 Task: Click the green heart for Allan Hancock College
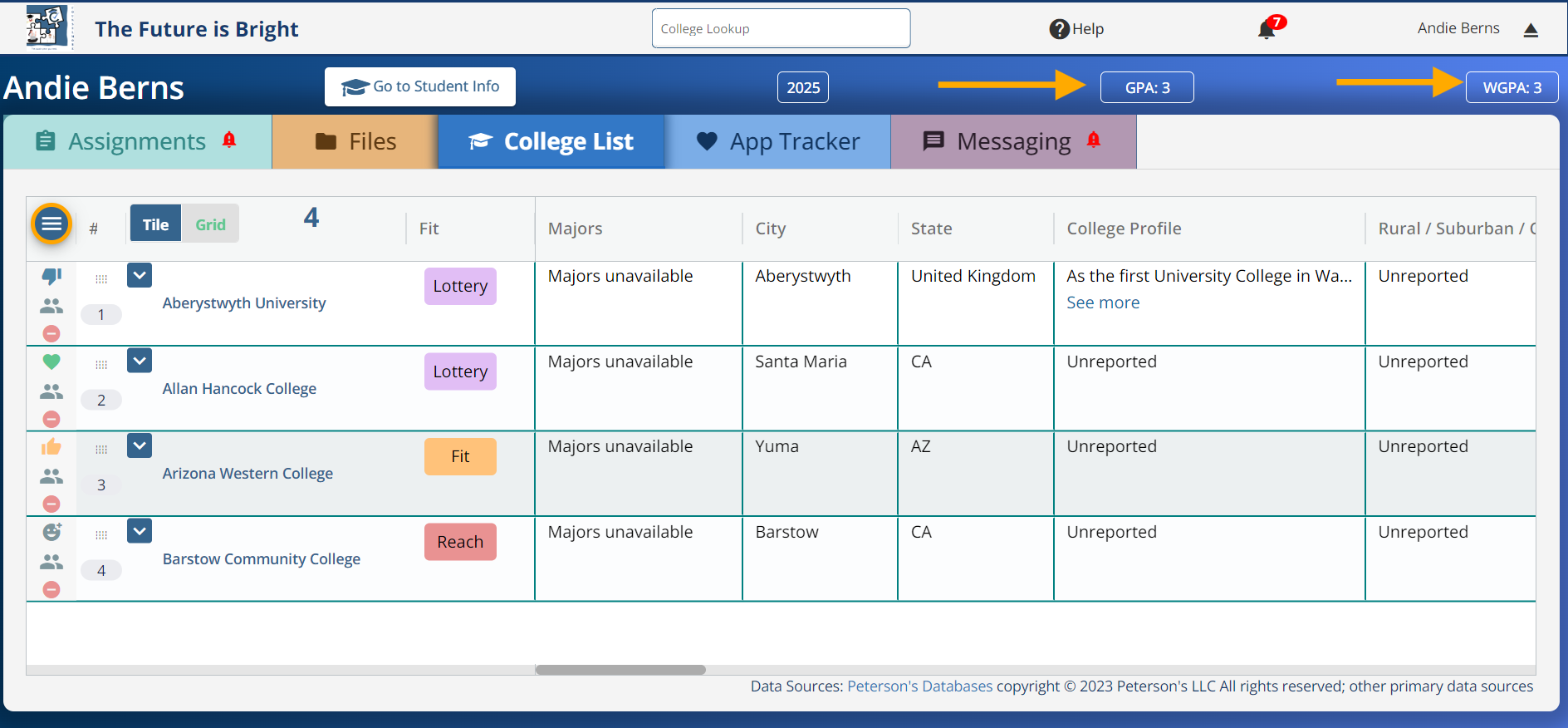tap(51, 362)
